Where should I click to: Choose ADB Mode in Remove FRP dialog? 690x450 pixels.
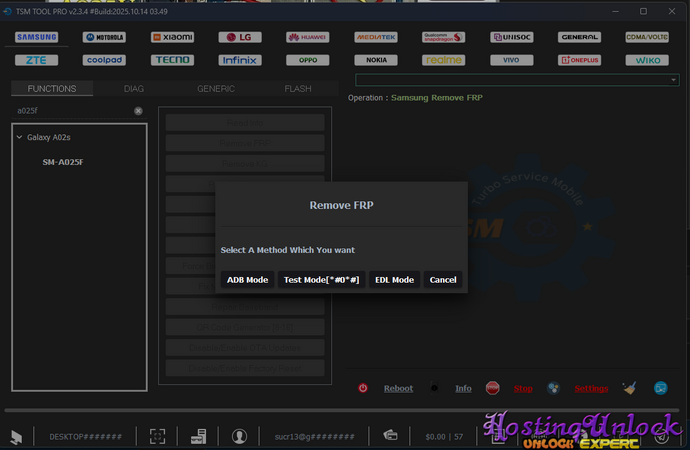tap(247, 280)
